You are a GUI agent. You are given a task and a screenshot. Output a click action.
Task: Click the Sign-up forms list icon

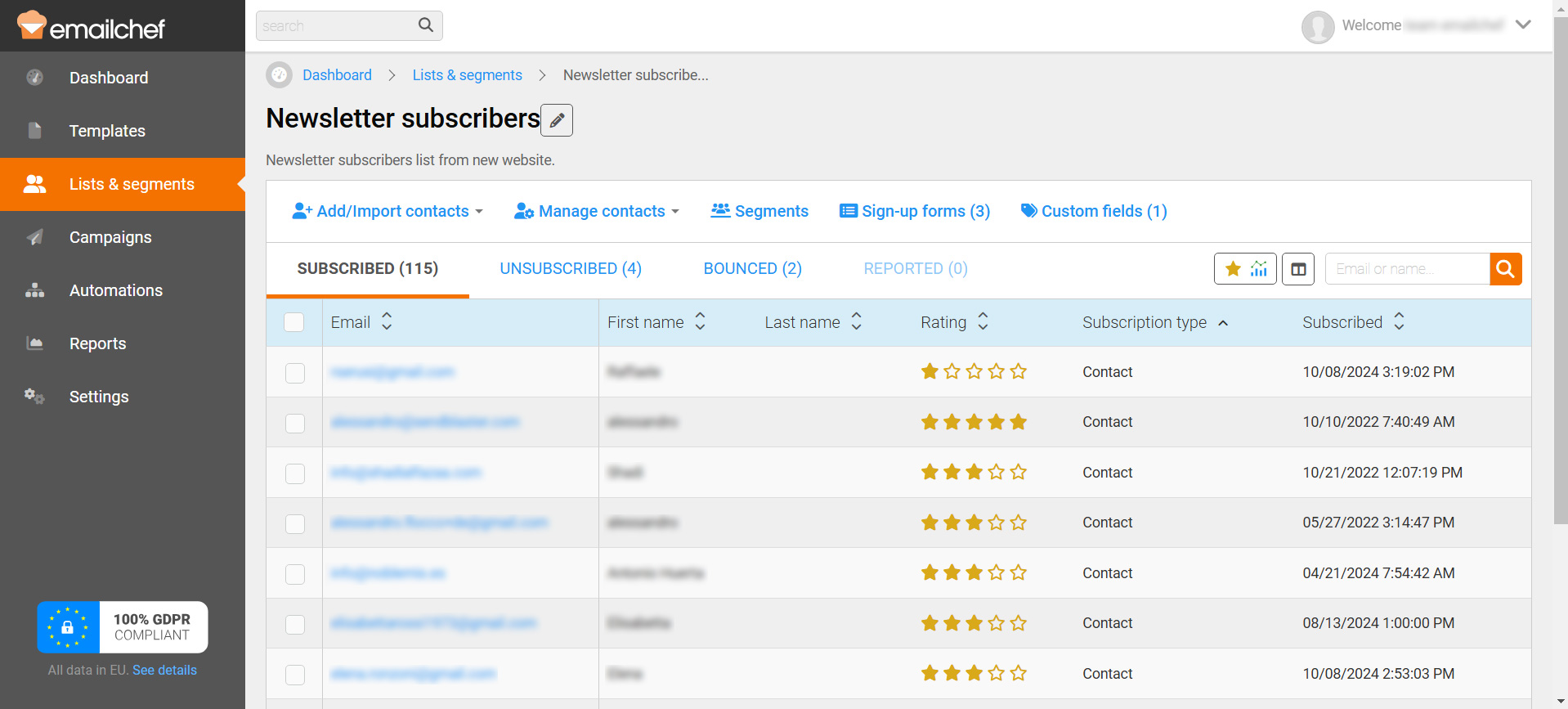click(849, 211)
